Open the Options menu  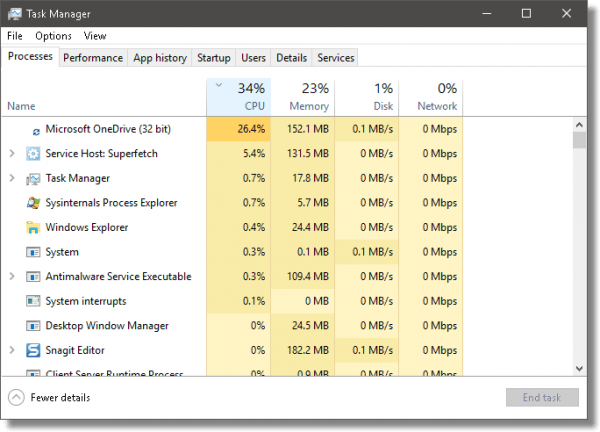(x=53, y=36)
